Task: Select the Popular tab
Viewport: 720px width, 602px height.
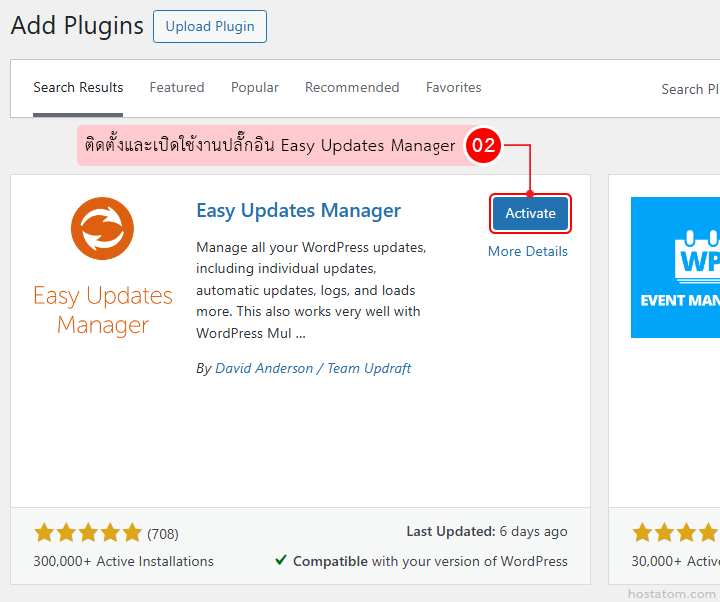Action: (255, 88)
